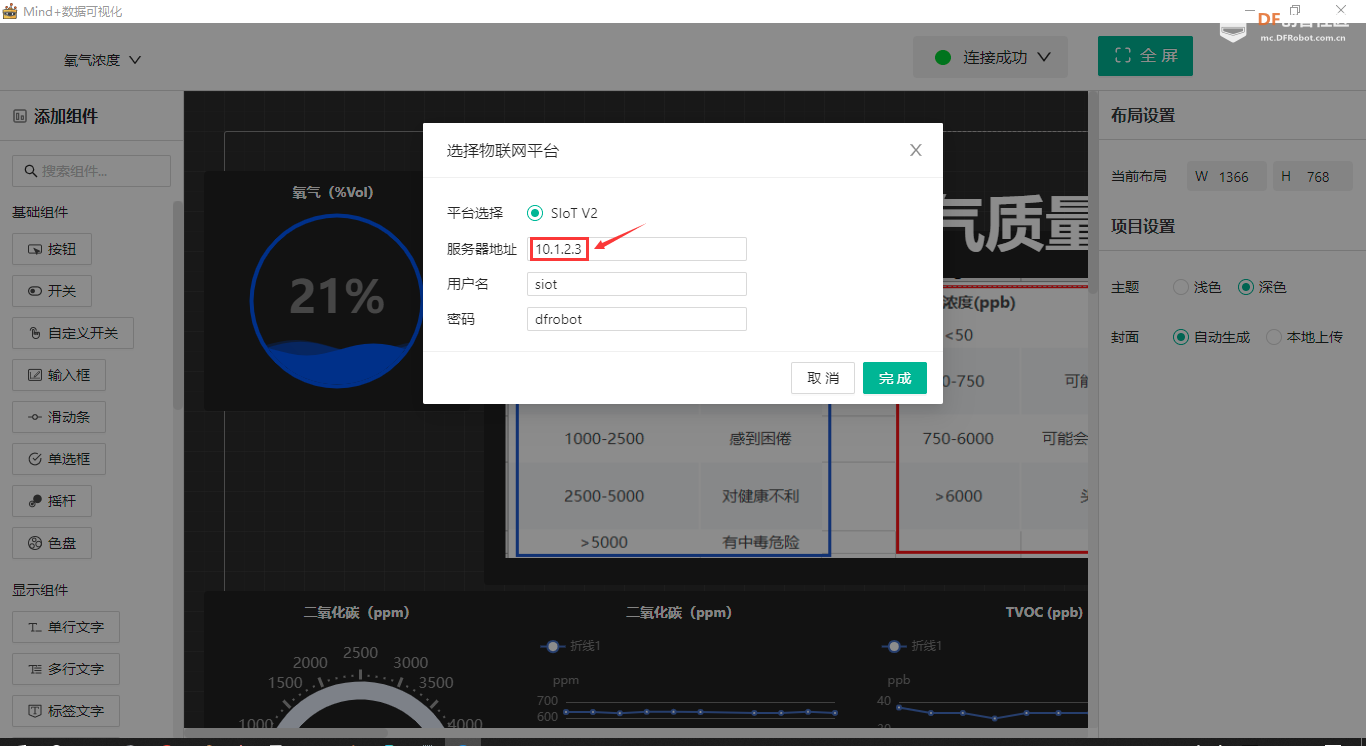
Task: Click the 搜索组件 search box
Action: [x=91, y=171]
